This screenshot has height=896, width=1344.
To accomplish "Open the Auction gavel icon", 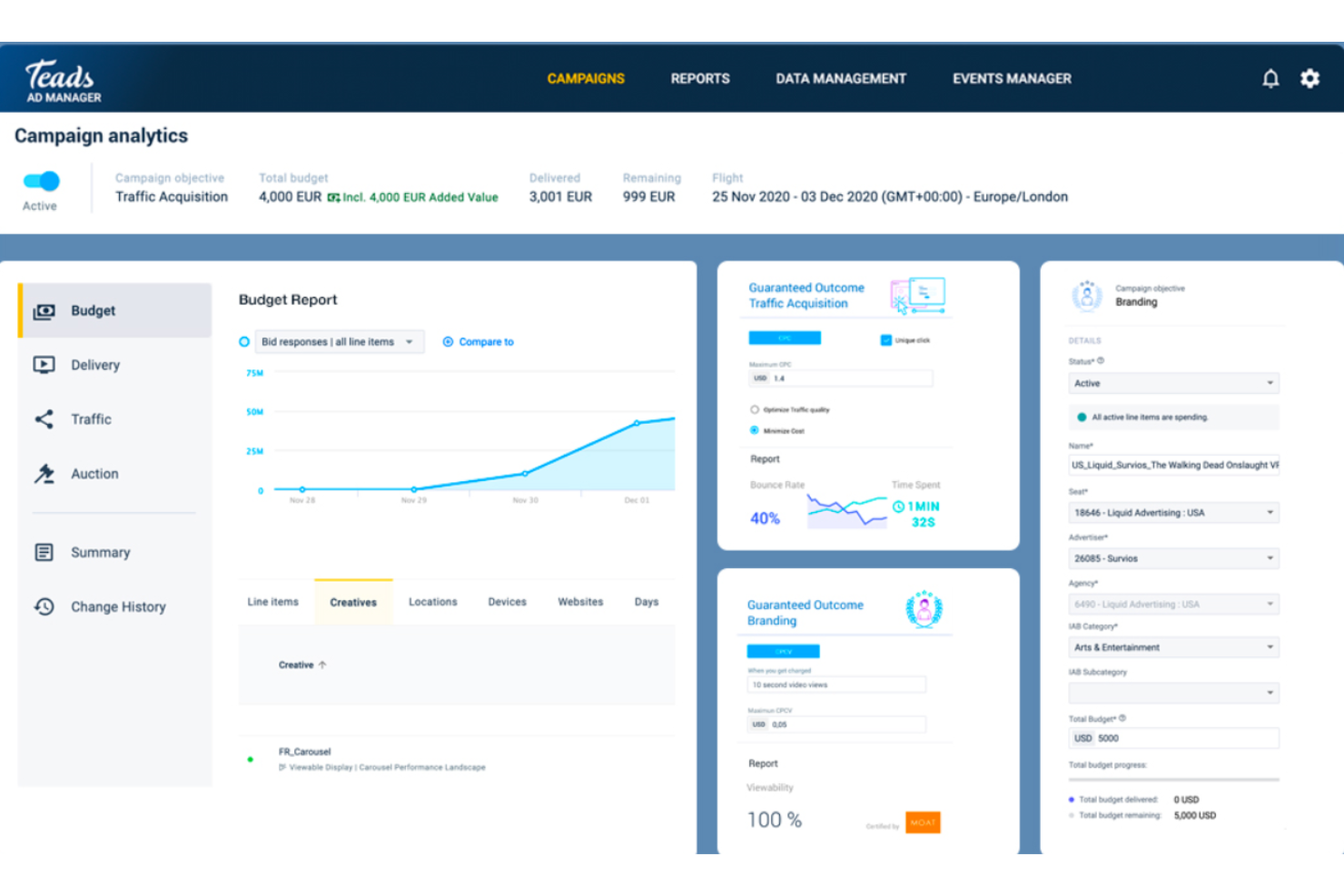I will point(44,474).
